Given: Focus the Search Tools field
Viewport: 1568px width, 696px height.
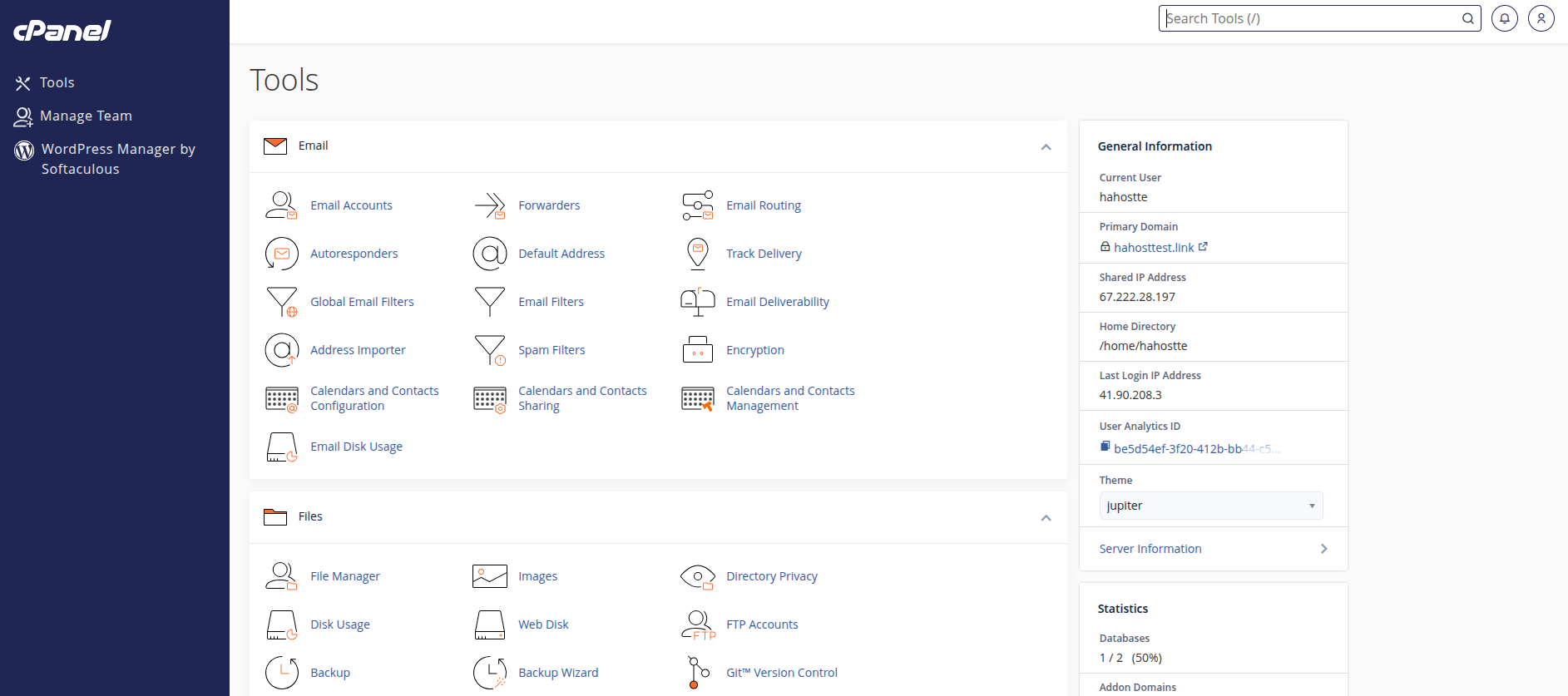Looking at the screenshot, I should coord(1319,18).
